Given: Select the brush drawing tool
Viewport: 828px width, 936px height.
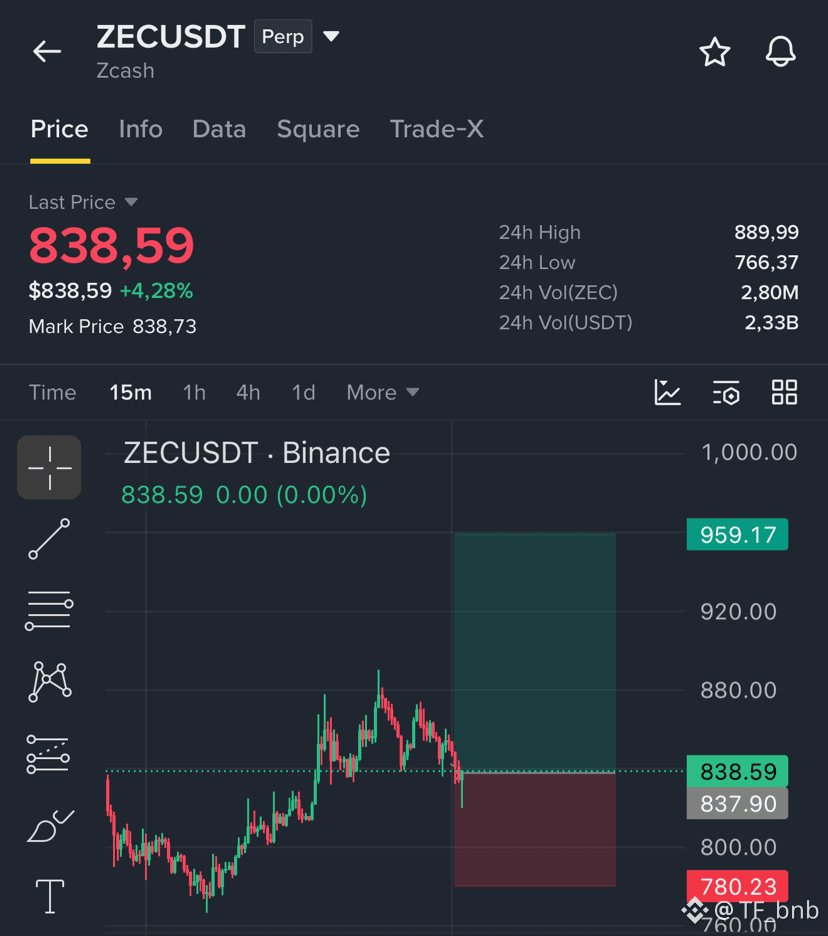Looking at the screenshot, I should click(50, 826).
